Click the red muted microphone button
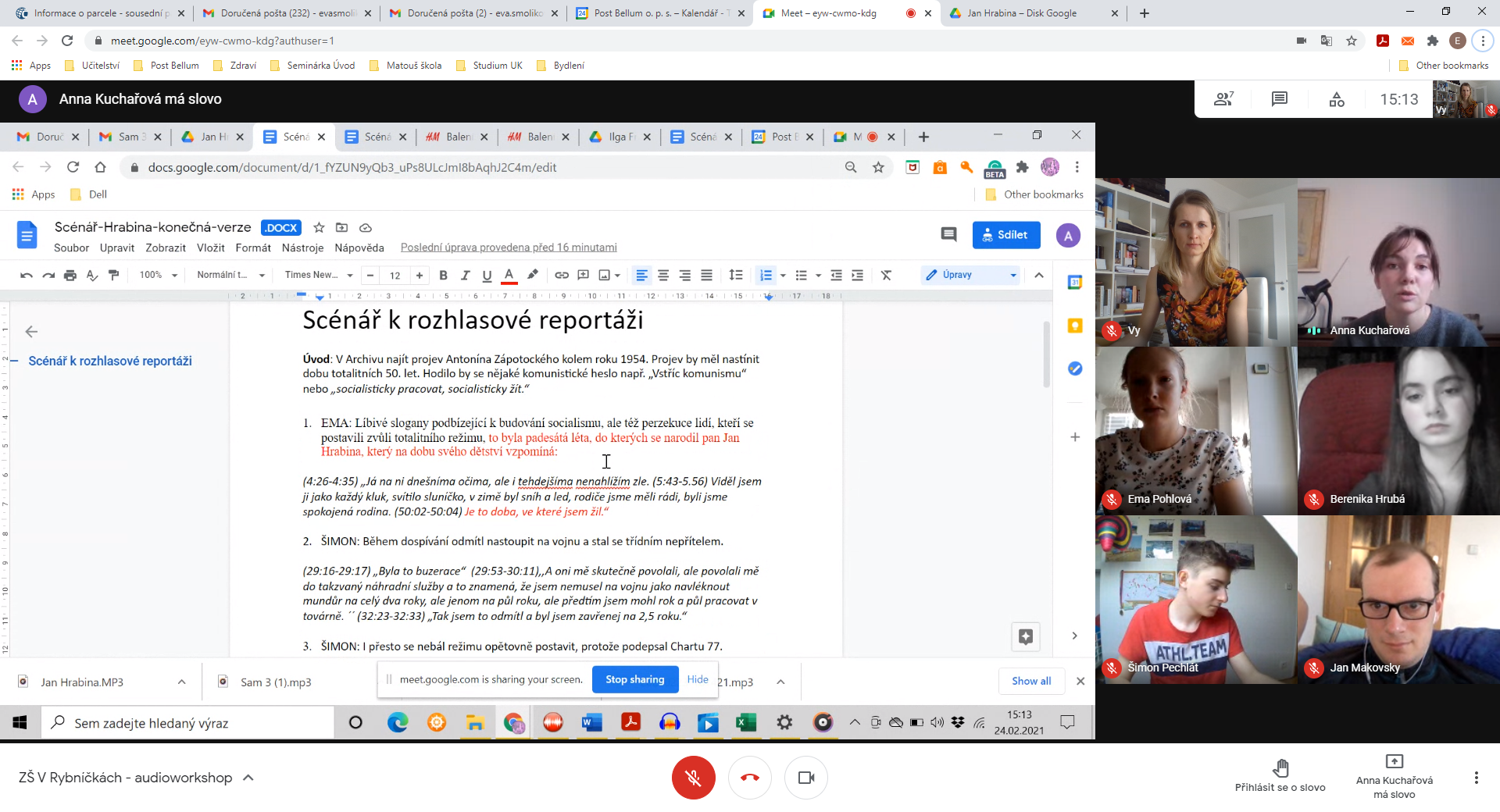This screenshot has width=1500, height=812. click(693, 778)
